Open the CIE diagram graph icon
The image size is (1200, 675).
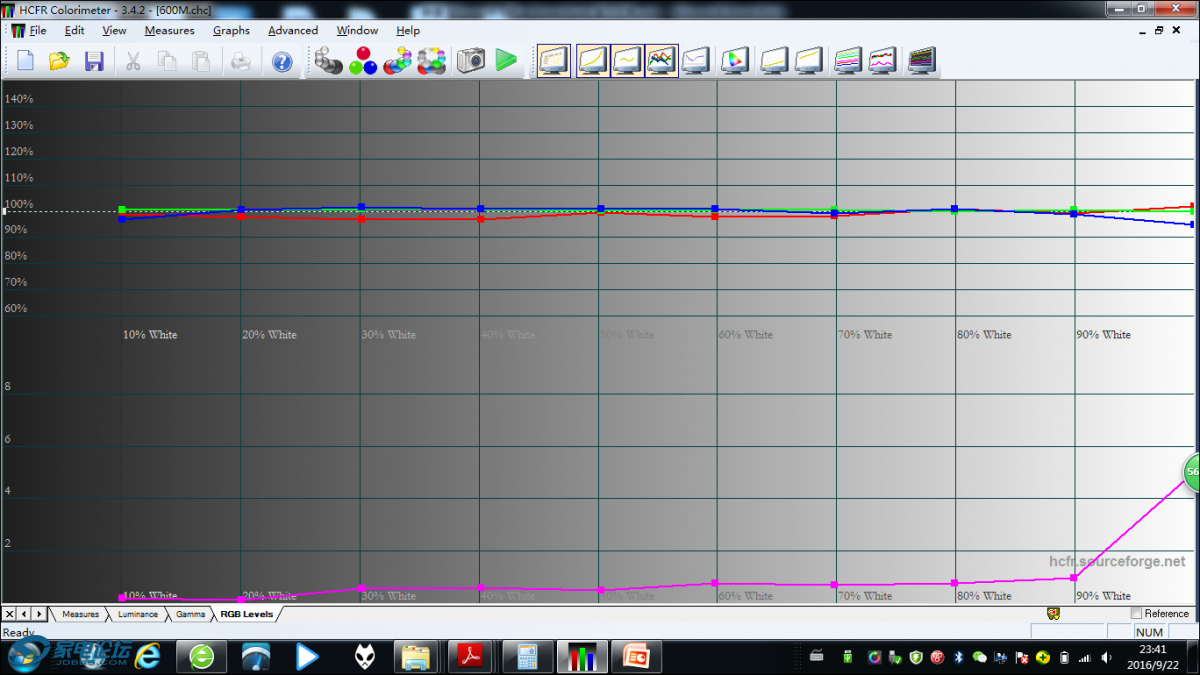tap(735, 61)
